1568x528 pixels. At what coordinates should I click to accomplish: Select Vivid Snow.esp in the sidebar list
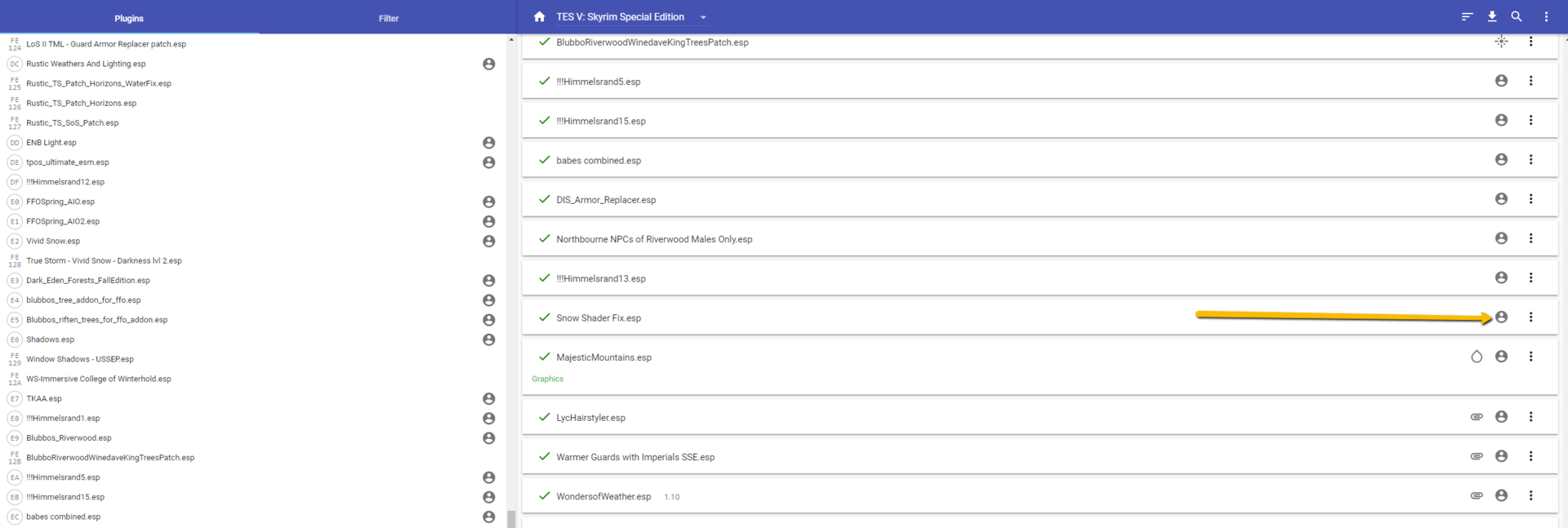pyautogui.click(x=53, y=241)
